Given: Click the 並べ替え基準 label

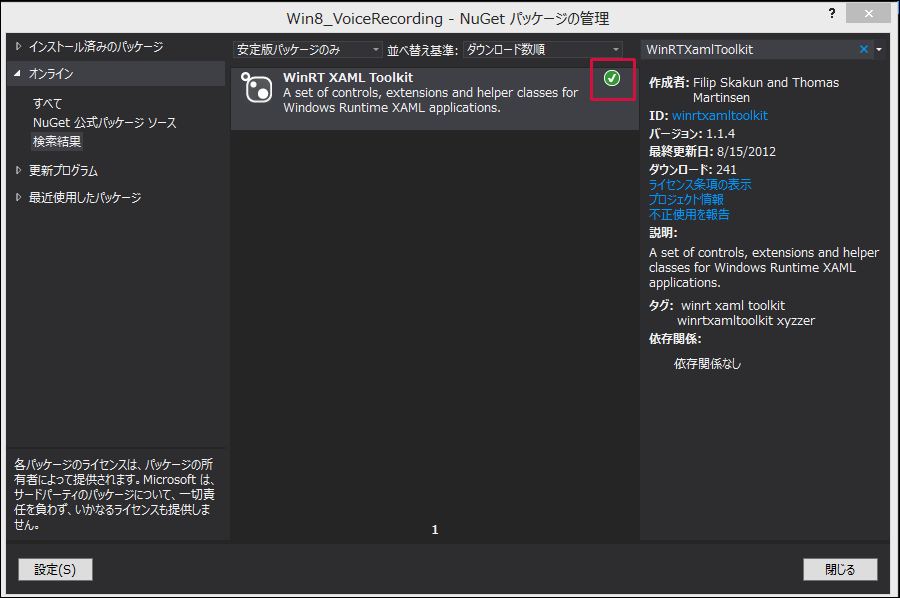Looking at the screenshot, I should (x=422, y=51).
